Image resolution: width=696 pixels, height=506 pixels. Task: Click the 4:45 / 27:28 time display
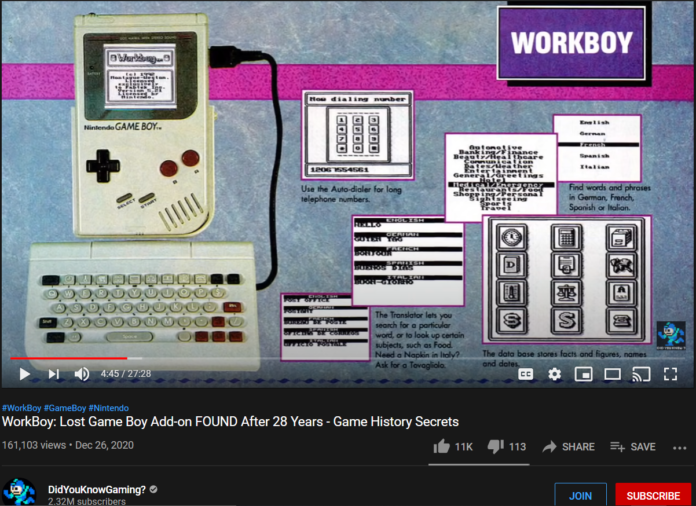point(126,374)
